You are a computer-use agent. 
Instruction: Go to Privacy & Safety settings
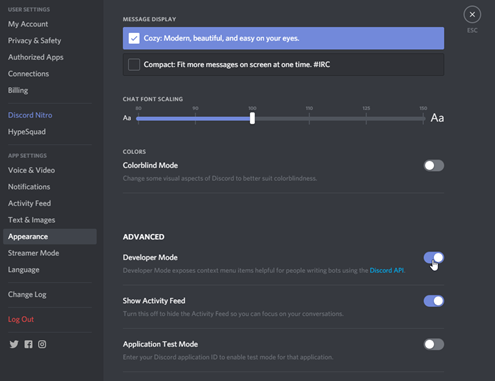pos(34,41)
